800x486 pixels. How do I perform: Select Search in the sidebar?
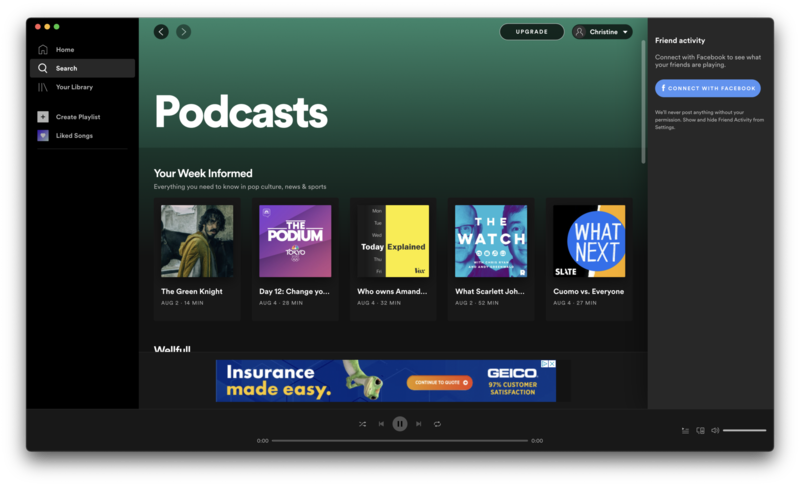[x=82, y=68]
